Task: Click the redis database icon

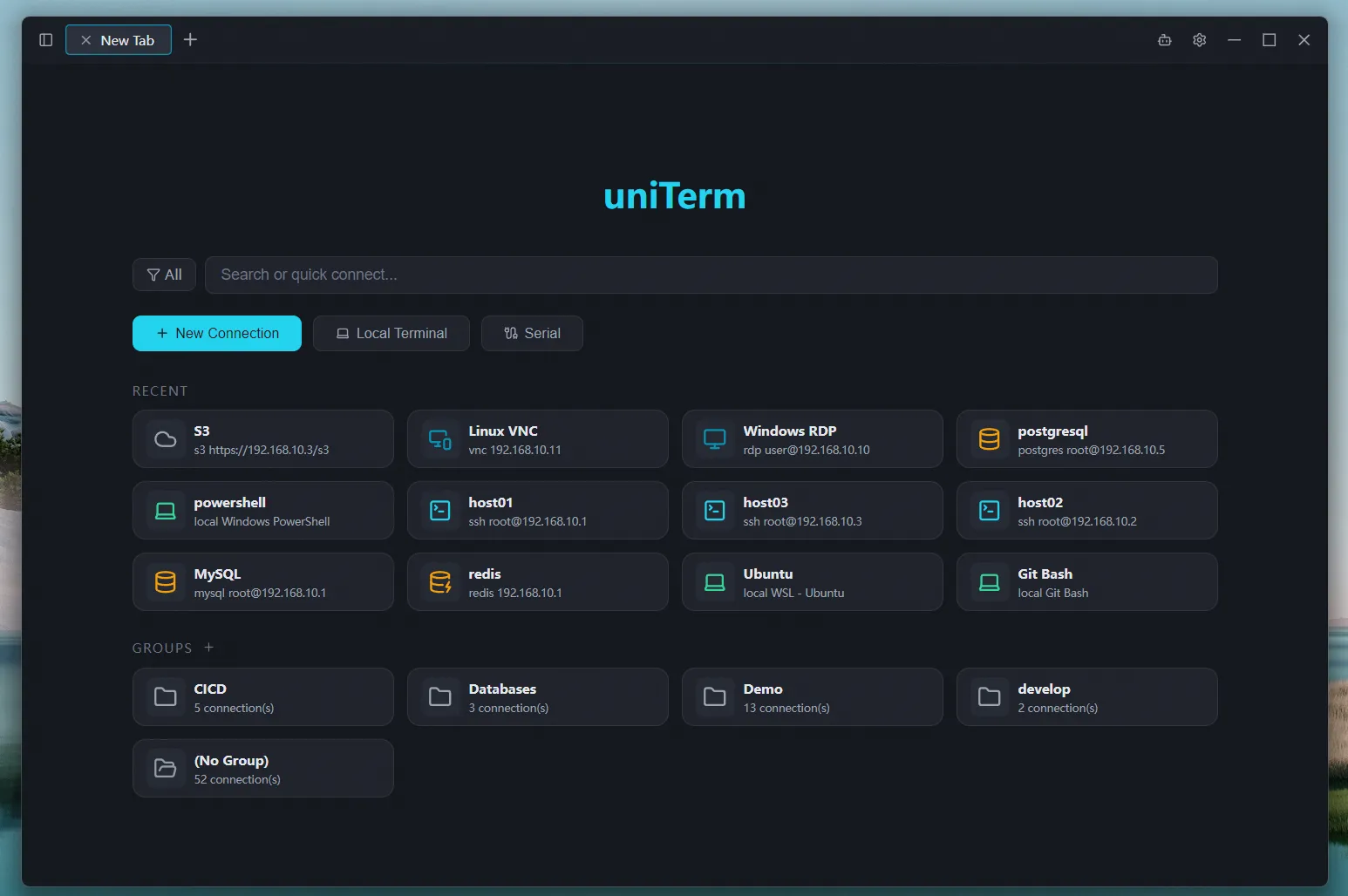Action: point(440,582)
